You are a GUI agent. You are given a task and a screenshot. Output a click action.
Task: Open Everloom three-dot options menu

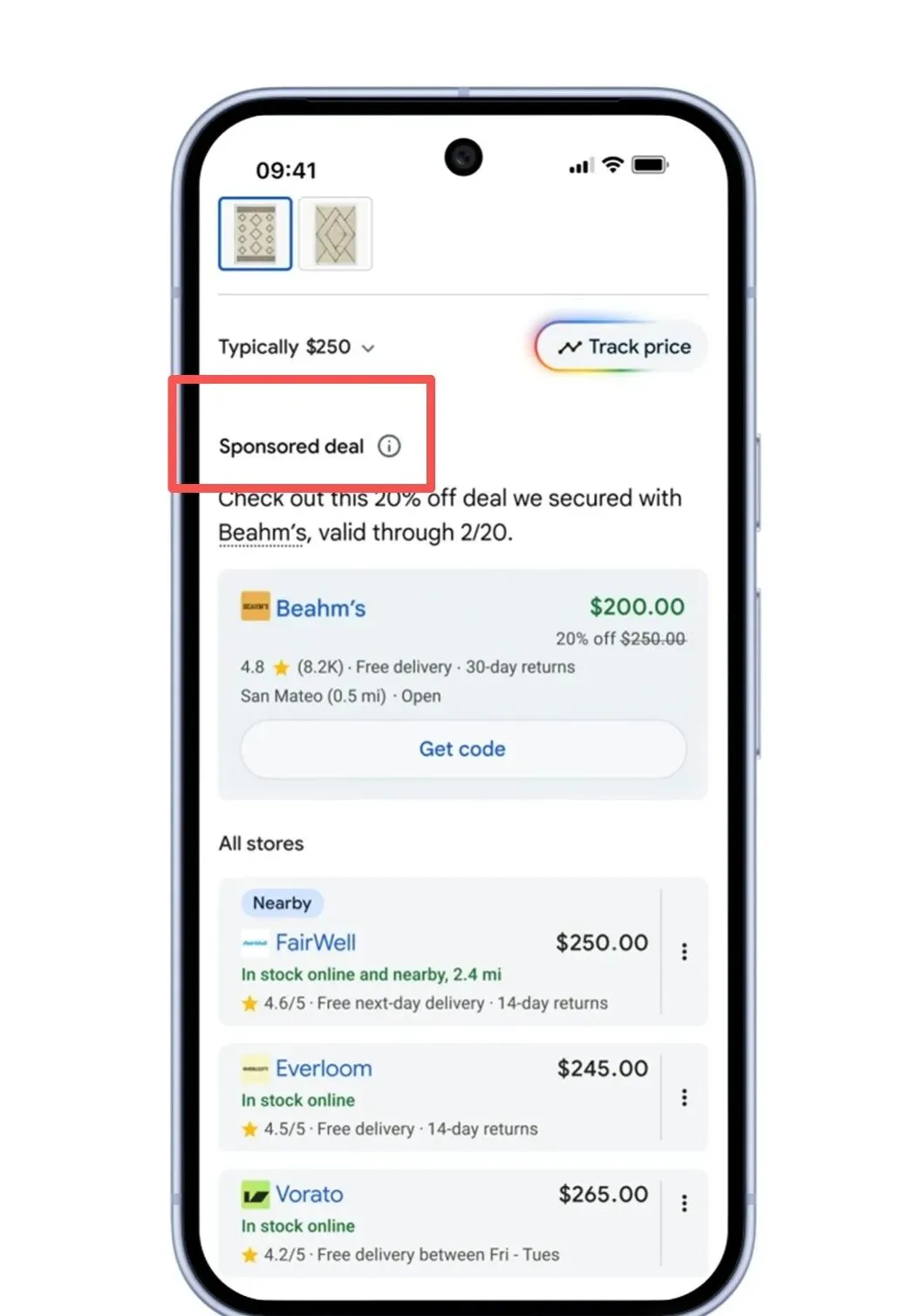pyautogui.click(x=684, y=1097)
